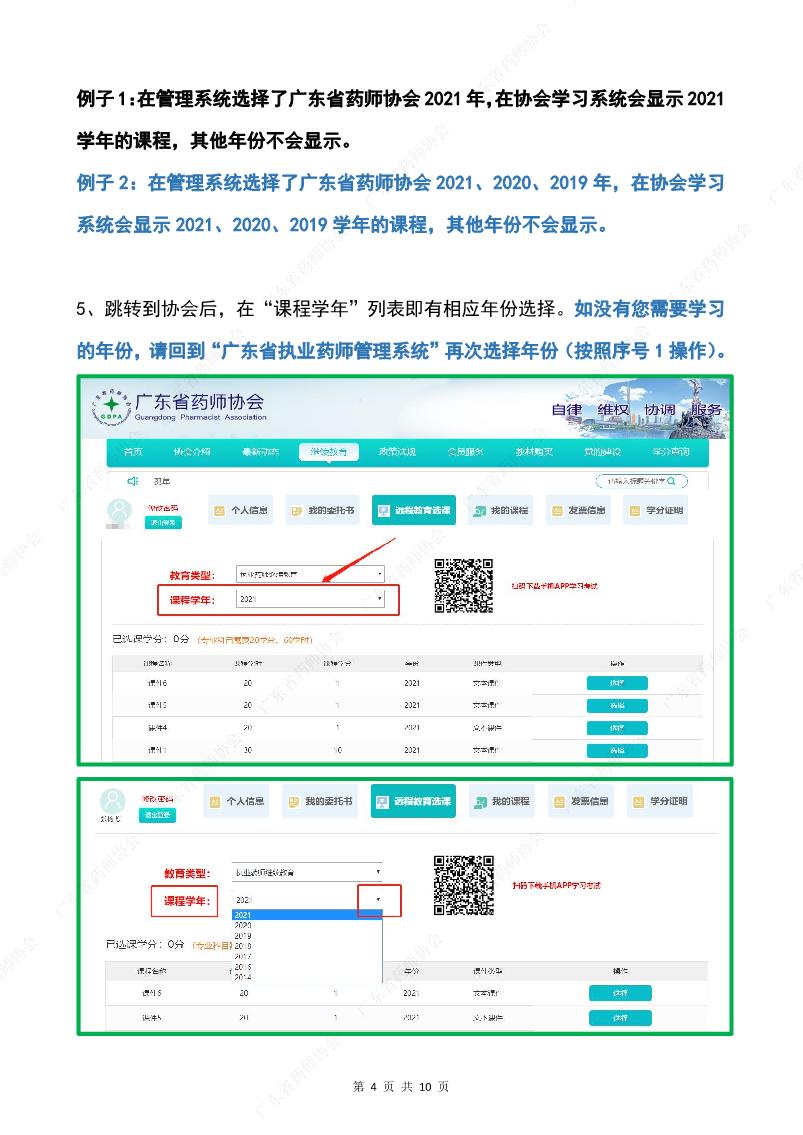Click red 扫码下载手机APP text beside the open year list
803x1135 pixels.
556,885
